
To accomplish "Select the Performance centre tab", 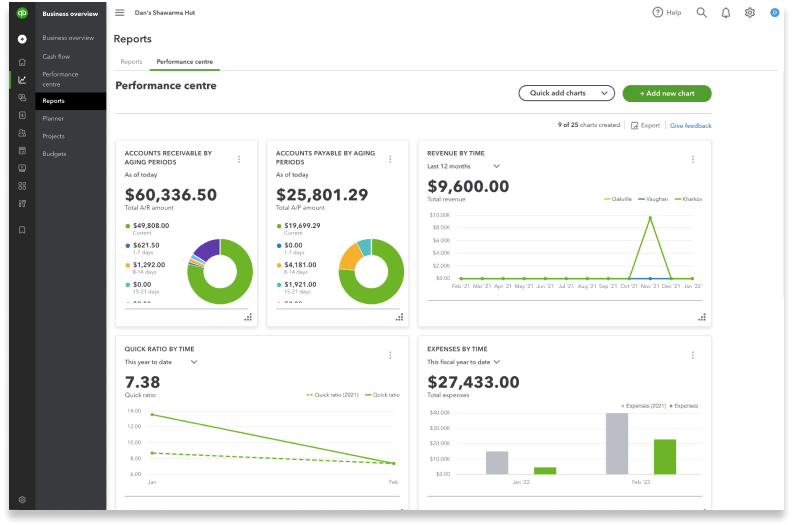I will point(185,62).
